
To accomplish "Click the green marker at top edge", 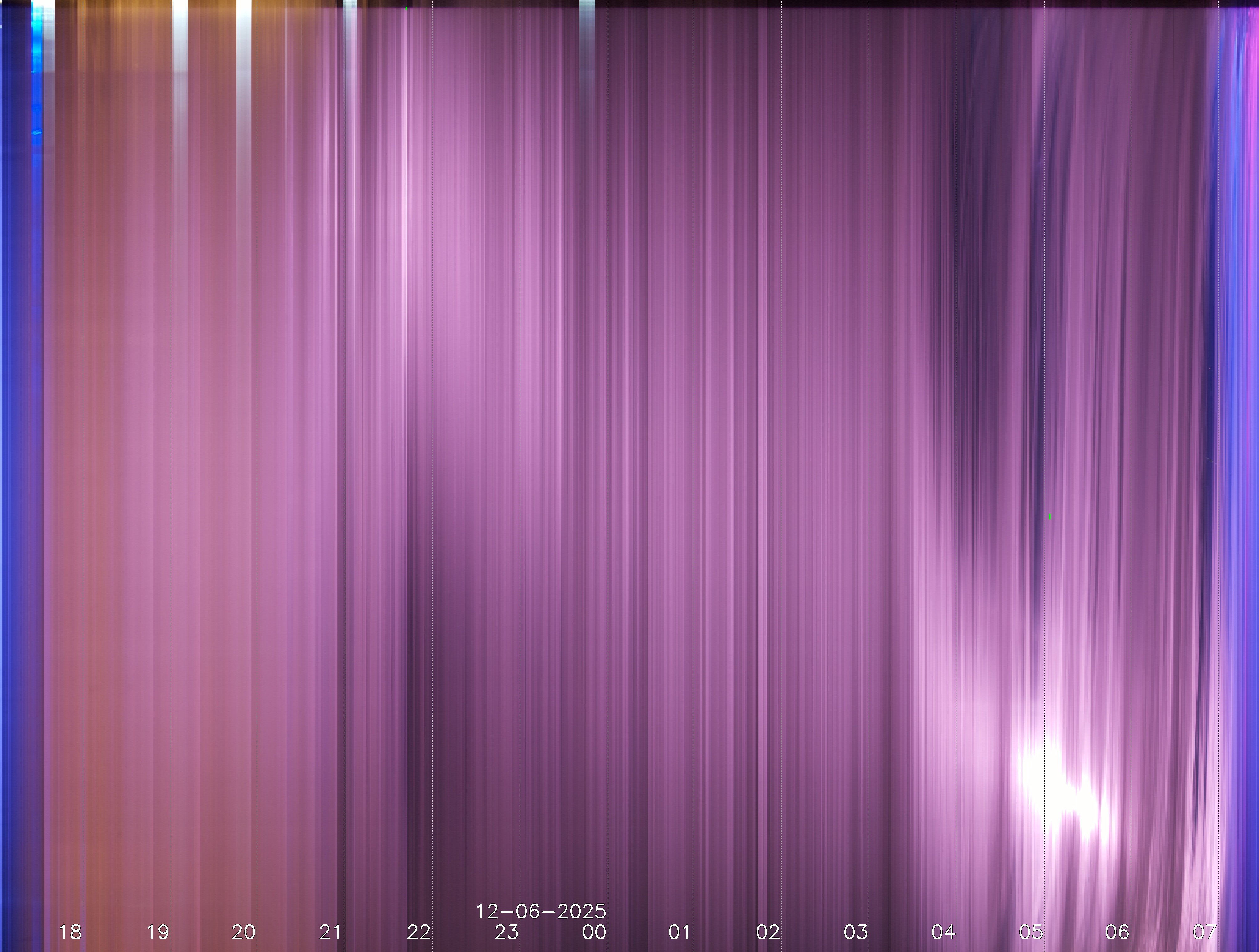I will coord(407,8).
